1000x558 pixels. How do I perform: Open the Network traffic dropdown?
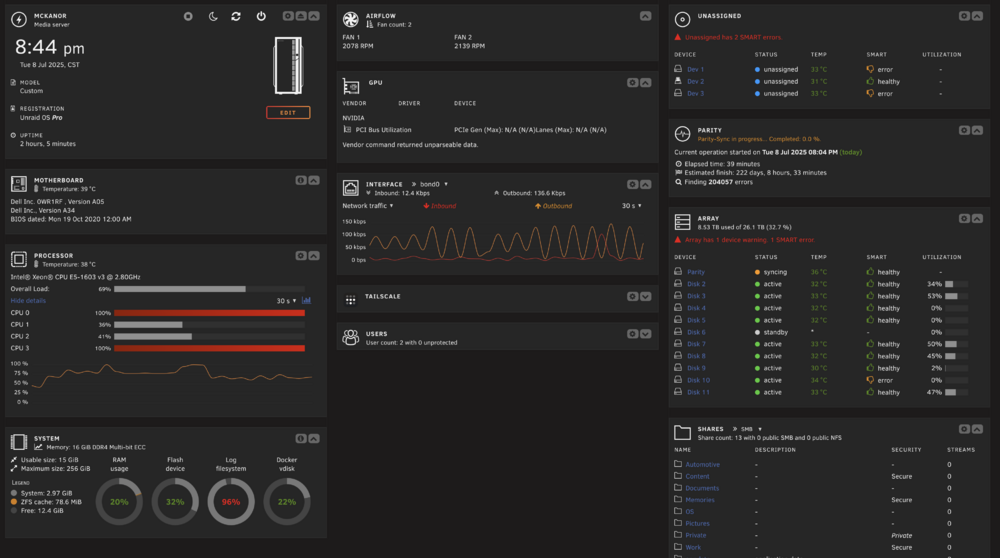(368, 206)
